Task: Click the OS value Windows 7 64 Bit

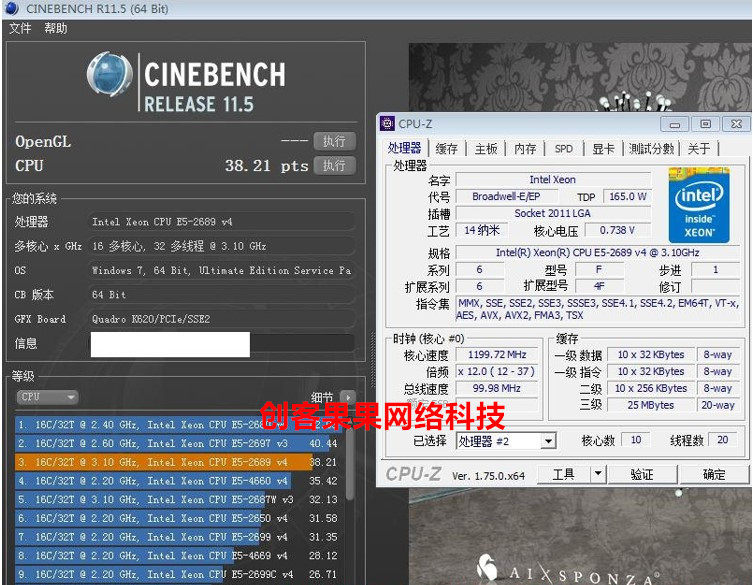Action: [222, 270]
